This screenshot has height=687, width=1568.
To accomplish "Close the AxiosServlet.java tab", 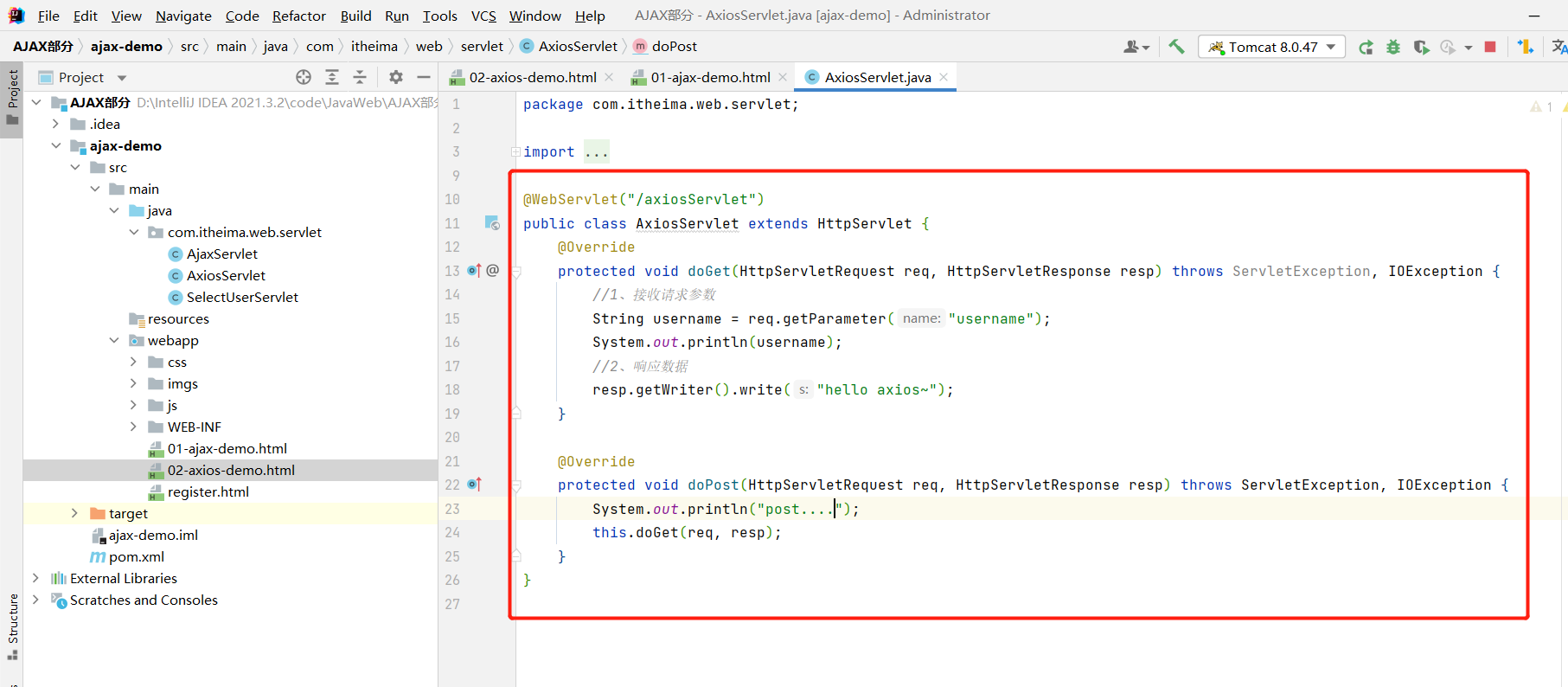I will click(944, 77).
